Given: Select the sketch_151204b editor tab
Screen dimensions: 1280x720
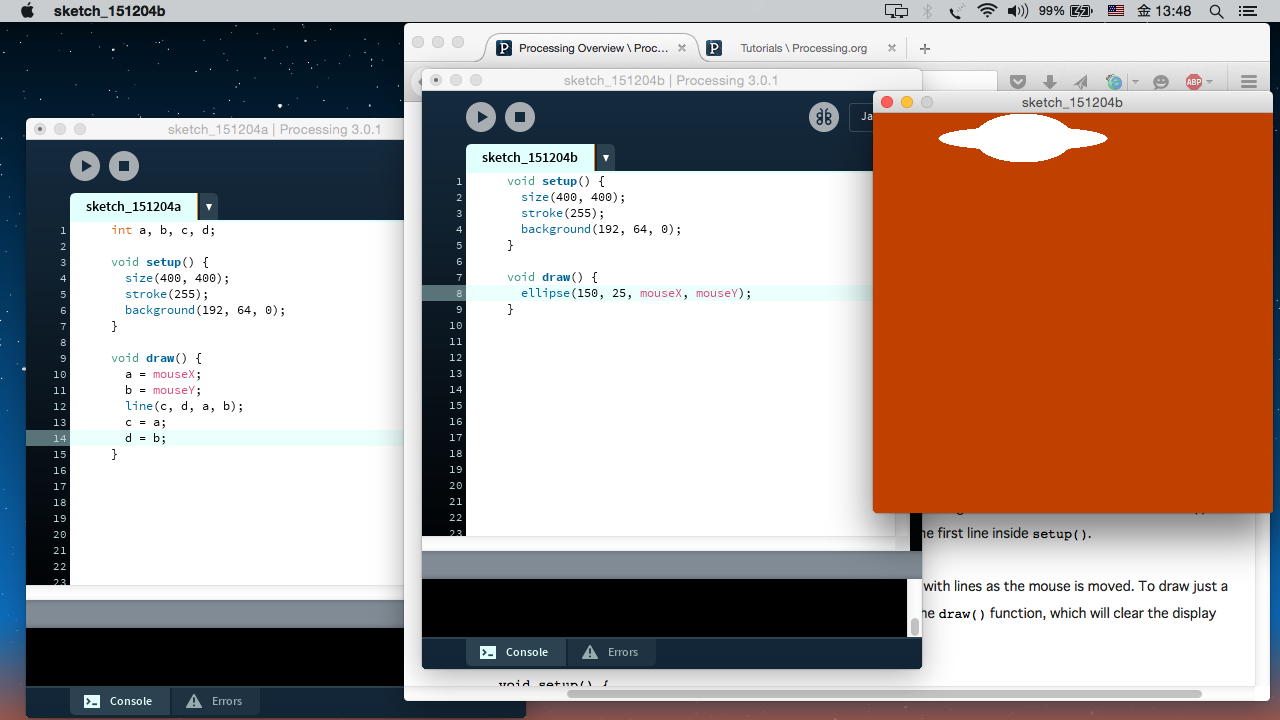Looking at the screenshot, I should 530,158.
